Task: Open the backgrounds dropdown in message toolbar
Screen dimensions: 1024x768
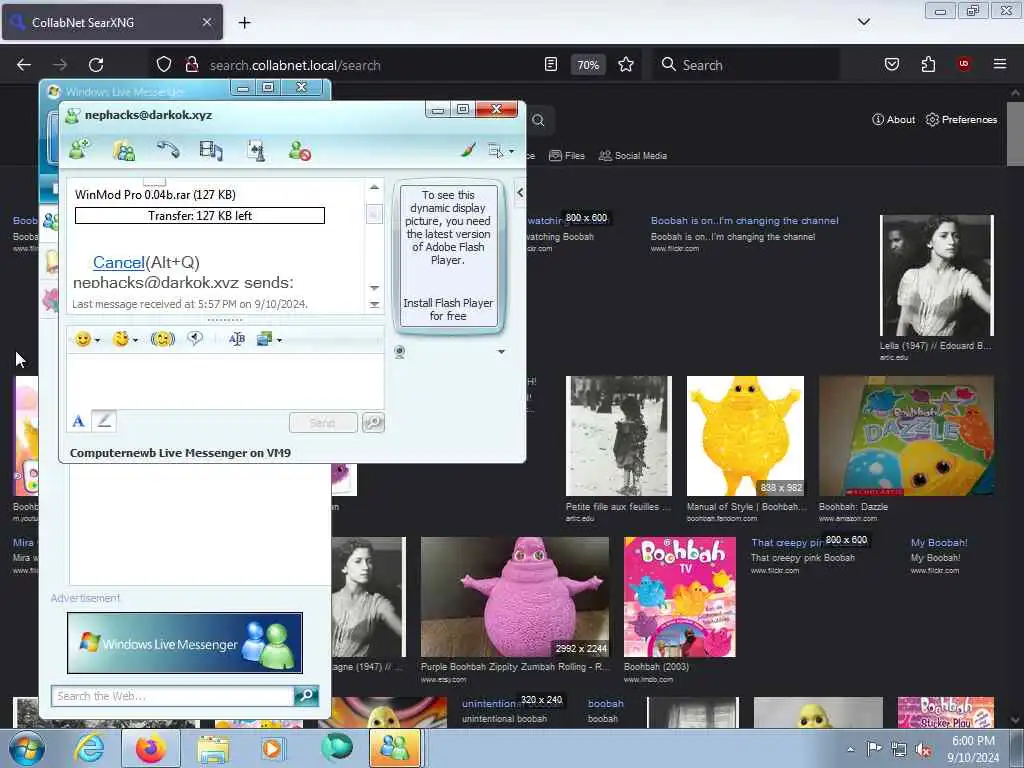Action: tap(269, 339)
